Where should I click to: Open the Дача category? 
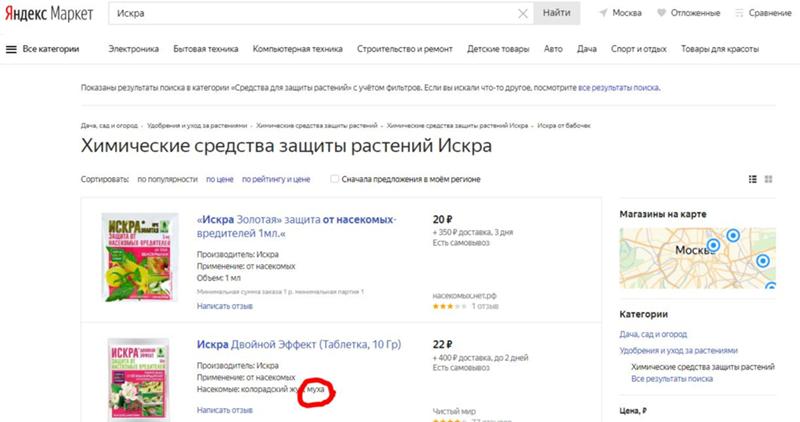click(587, 49)
